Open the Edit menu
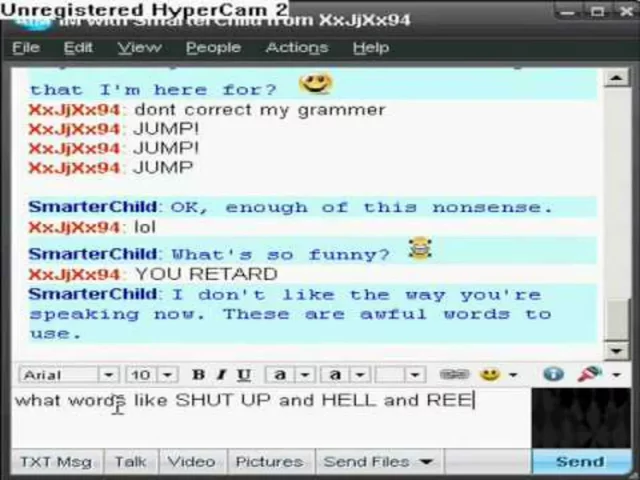This screenshot has height=480, width=640. click(x=78, y=48)
